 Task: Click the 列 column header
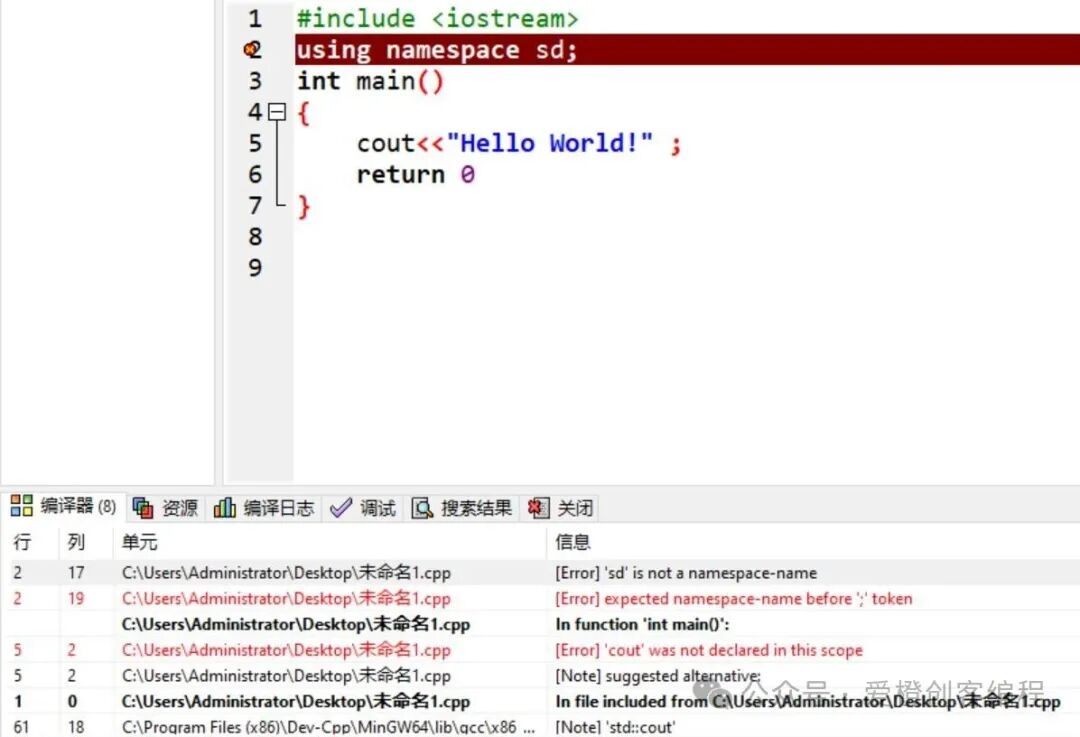click(x=76, y=542)
